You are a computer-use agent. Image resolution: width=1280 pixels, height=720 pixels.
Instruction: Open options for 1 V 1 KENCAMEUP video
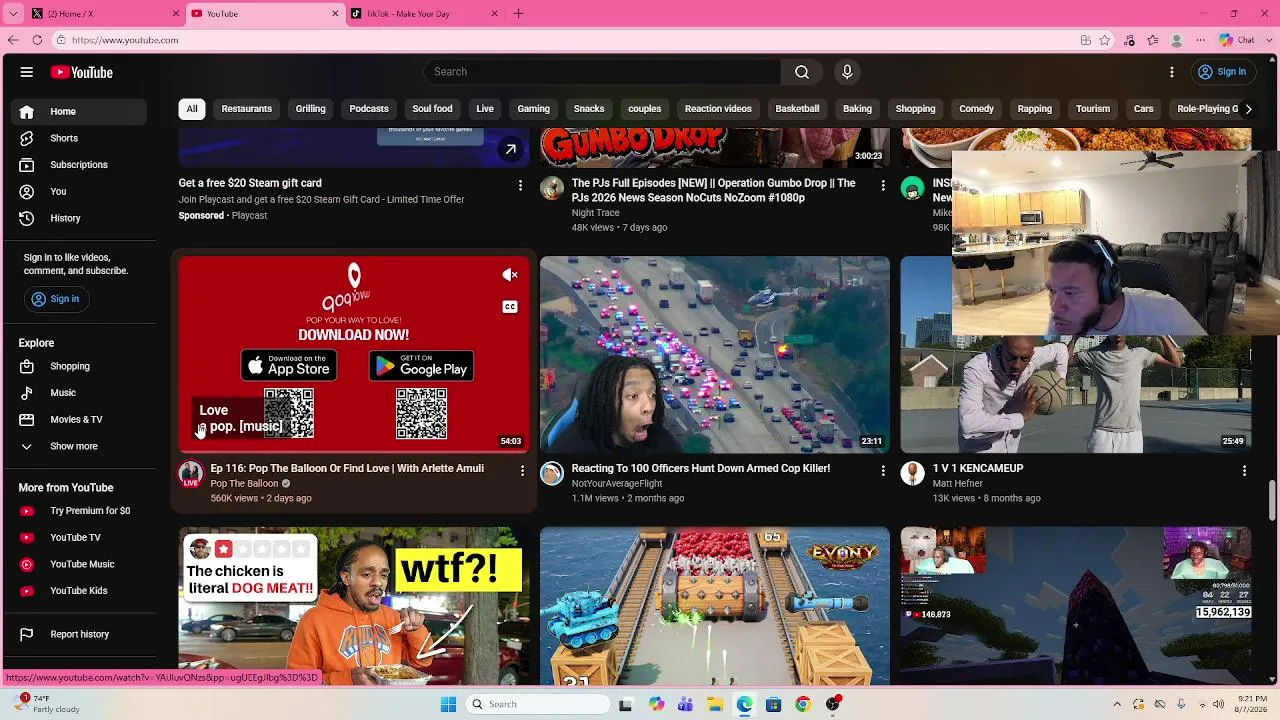1244,470
